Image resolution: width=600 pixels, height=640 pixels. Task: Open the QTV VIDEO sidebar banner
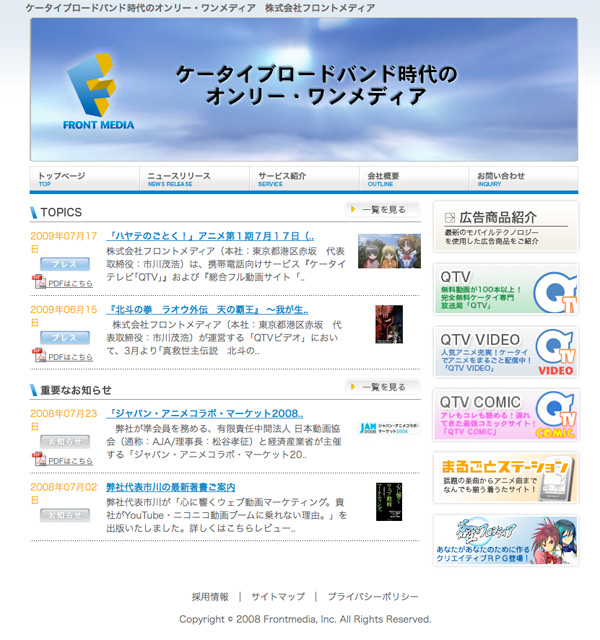pos(506,352)
